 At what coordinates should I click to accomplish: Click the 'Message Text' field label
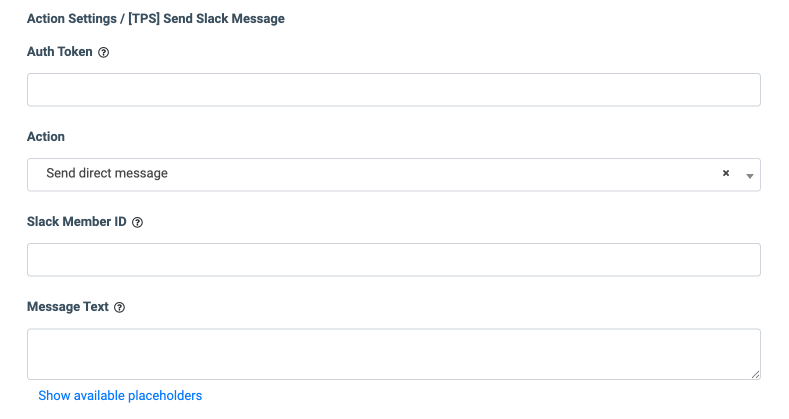(68, 307)
